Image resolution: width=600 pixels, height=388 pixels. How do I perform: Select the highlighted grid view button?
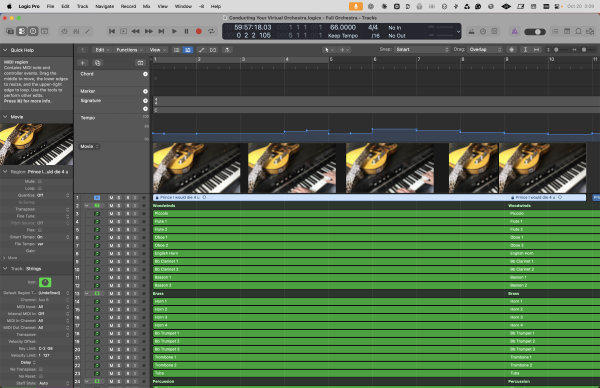pos(188,50)
